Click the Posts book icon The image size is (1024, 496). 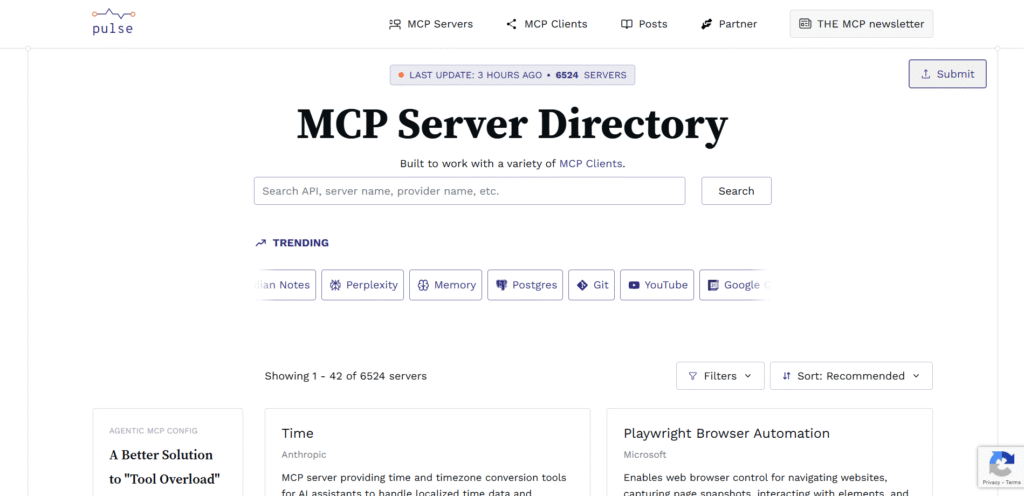click(626, 24)
